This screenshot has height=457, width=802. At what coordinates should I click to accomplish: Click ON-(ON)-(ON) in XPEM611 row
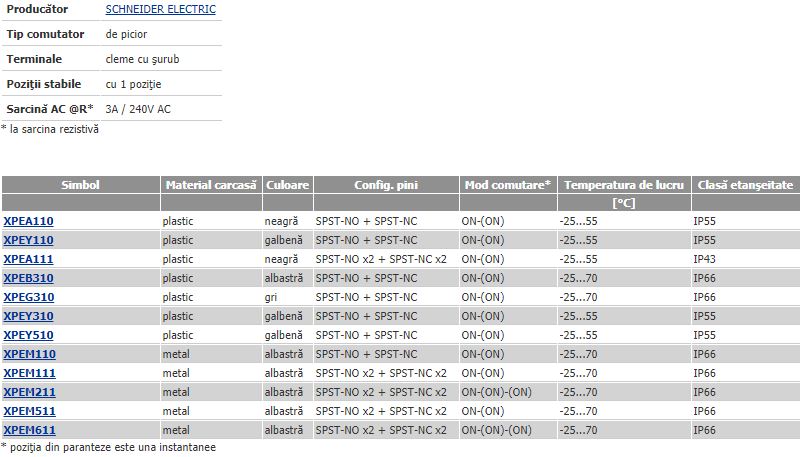[496, 430]
